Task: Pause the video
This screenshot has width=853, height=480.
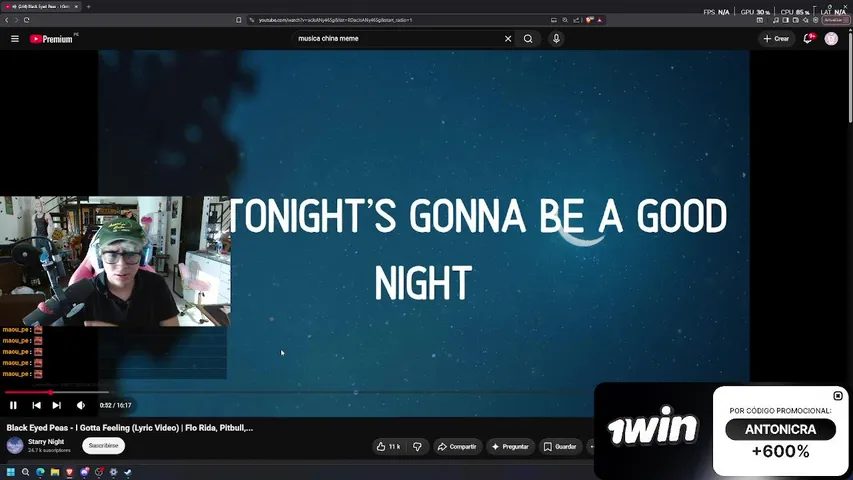Action: 13,405
